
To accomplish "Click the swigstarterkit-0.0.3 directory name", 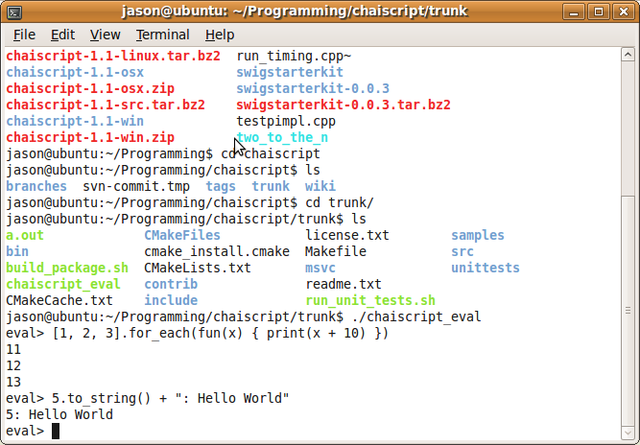I will click(x=313, y=89).
